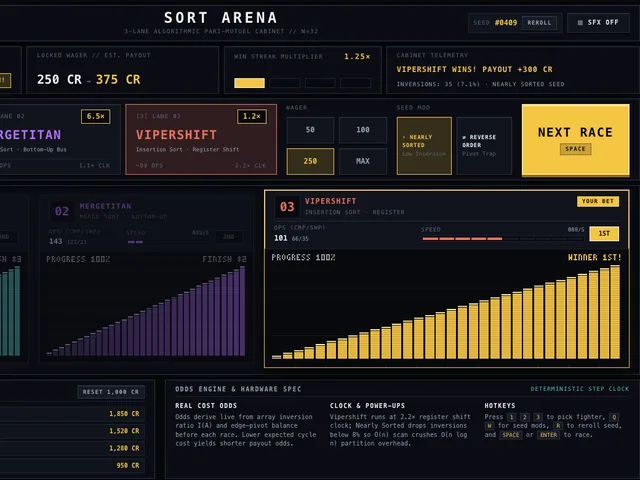Viewport: 640px width, 480px height.
Task: Click the 03 lane number box
Action: (x=287, y=207)
